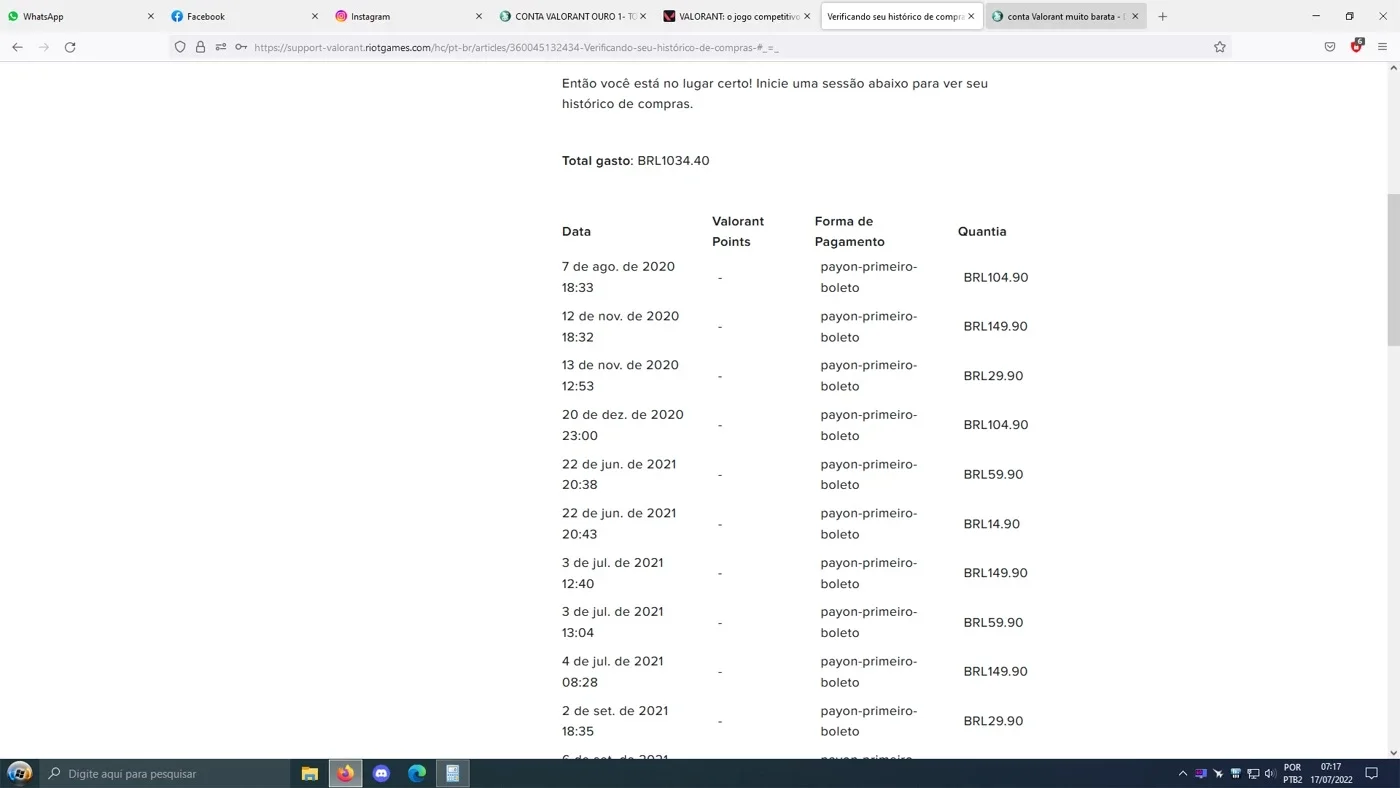This screenshot has height=788, width=1400.
Task: Reload the current page
Action: pos(70,47)
